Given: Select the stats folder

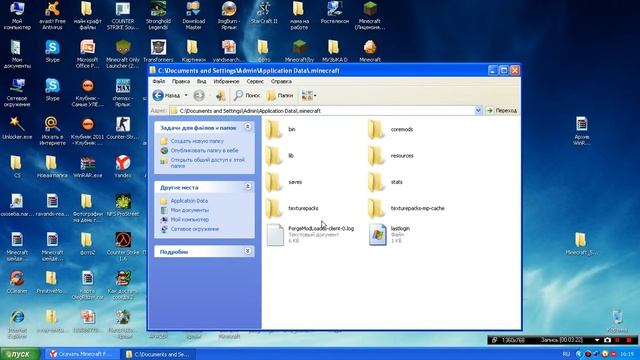Looking at the screenshot, I should click(385, 182).
